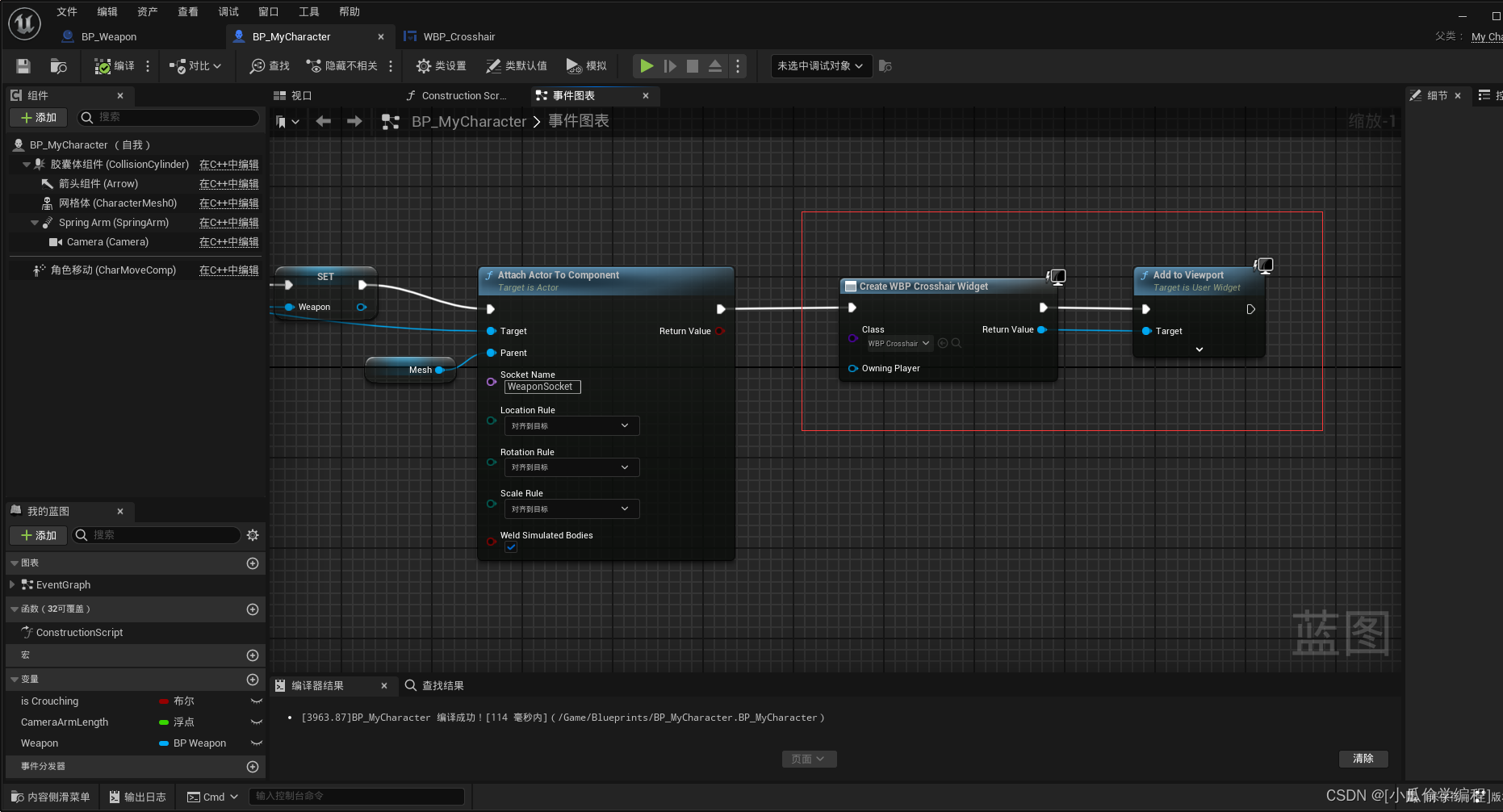Open the 资产 menu
This screenshot has width=1503, height=812.
148,11
